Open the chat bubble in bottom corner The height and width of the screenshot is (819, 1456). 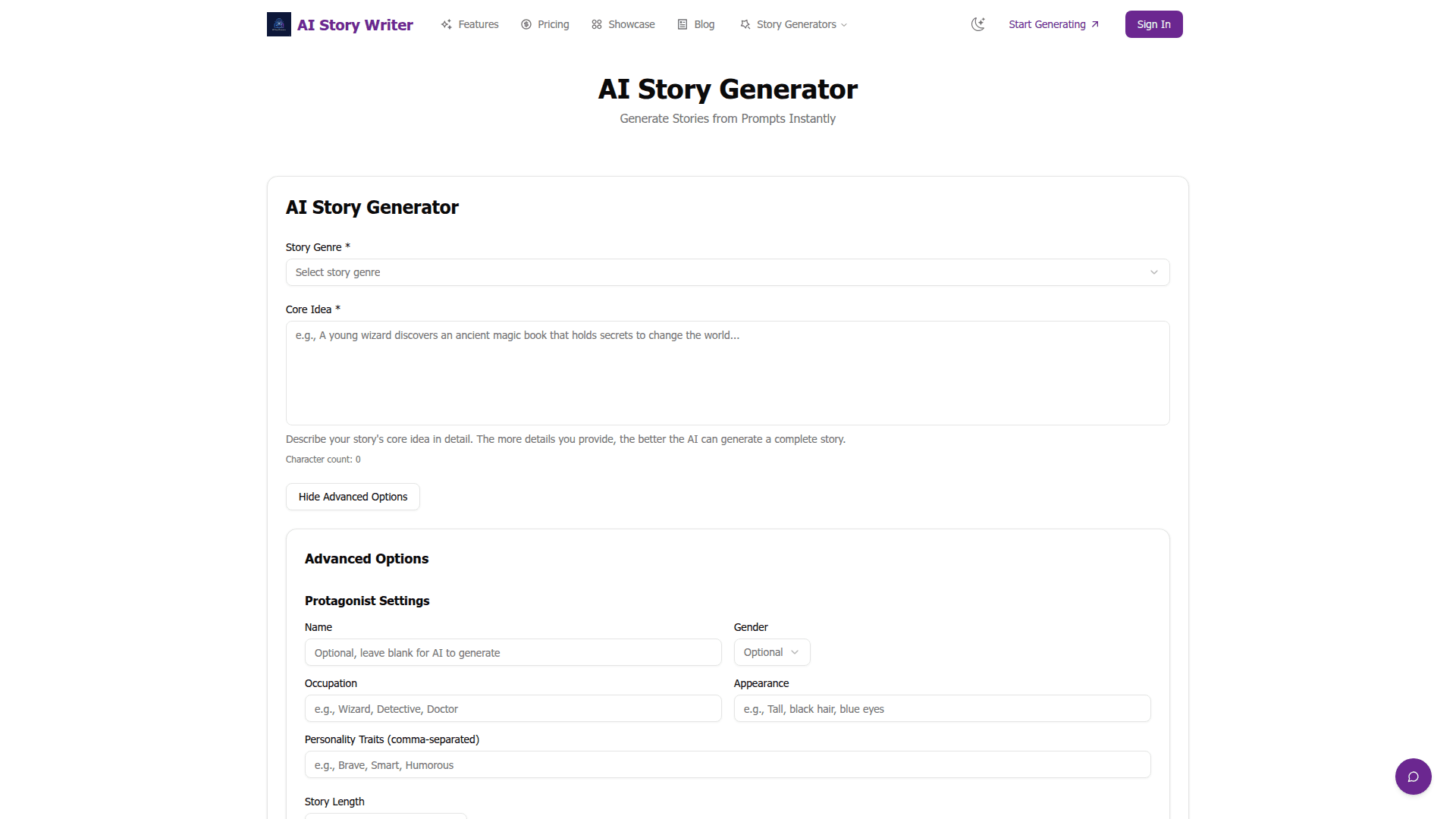click(x=1413, y=776)
